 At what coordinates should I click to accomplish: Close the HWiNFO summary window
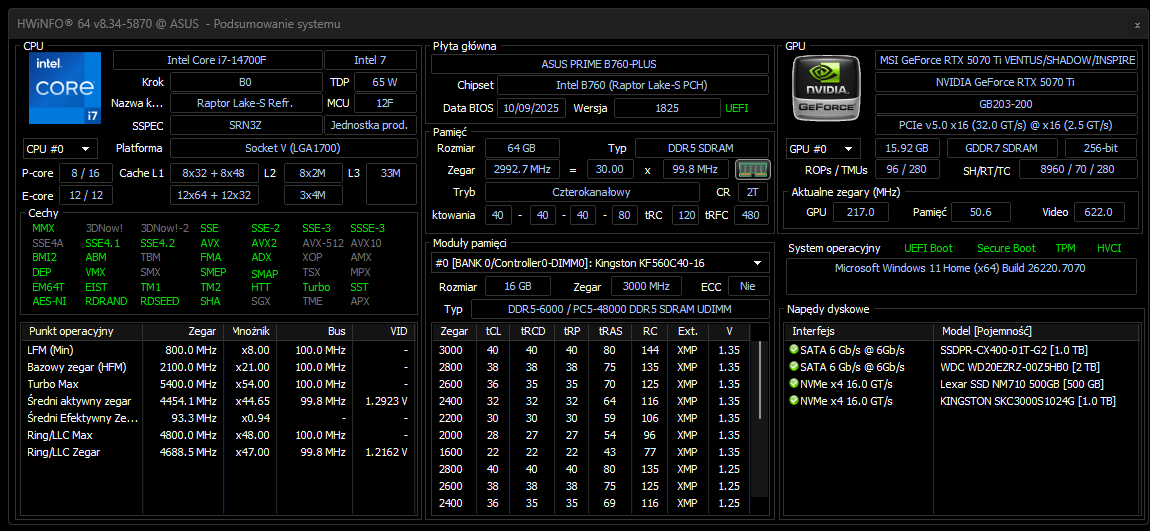pos(1136,24)
